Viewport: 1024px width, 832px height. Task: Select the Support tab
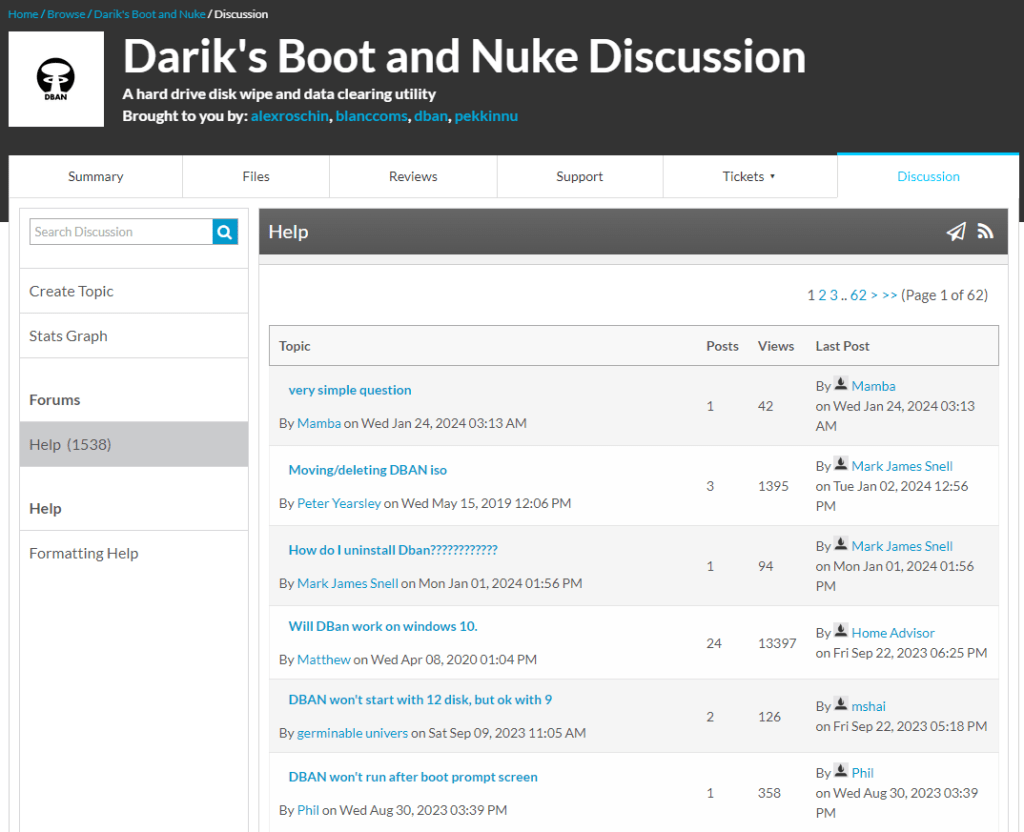(x=580, y=176)
